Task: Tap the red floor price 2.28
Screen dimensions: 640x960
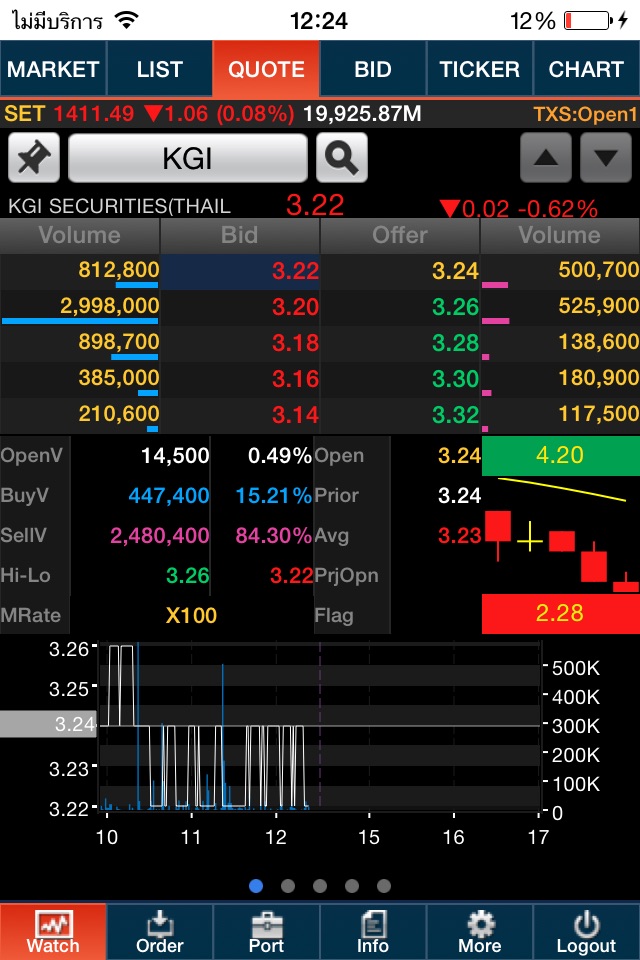Action: 560,613
